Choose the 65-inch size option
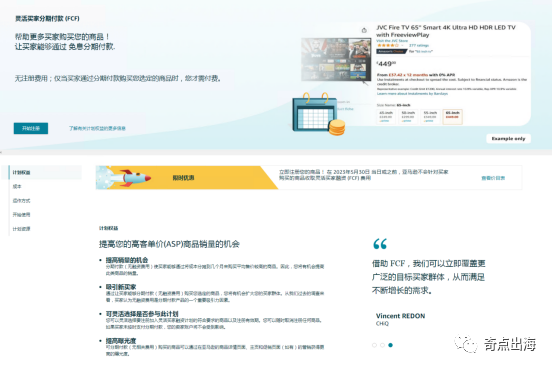553x369 pixels. click(452, 116)
